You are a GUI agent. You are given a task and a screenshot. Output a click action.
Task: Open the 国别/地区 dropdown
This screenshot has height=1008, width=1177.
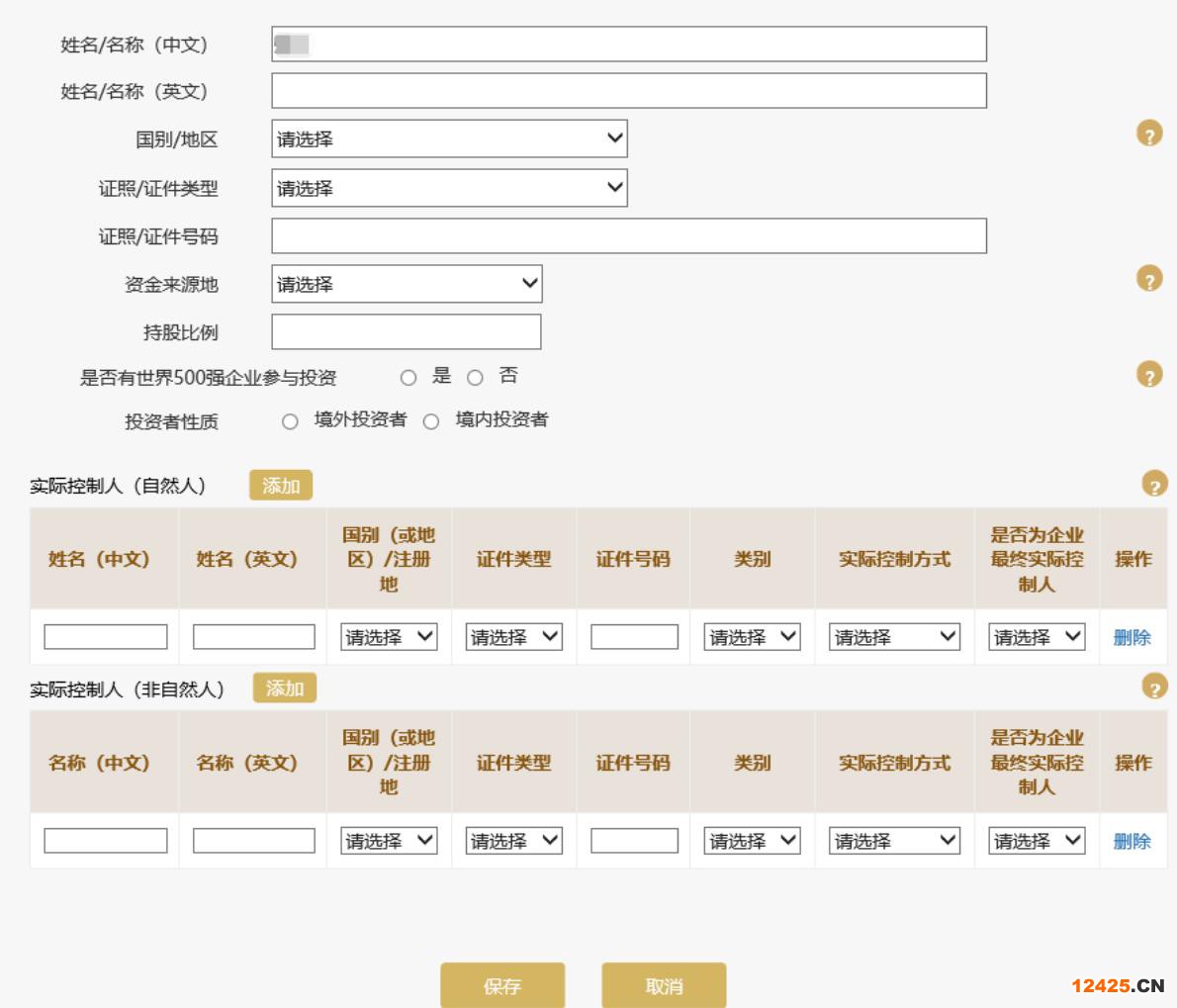point(449,138)
